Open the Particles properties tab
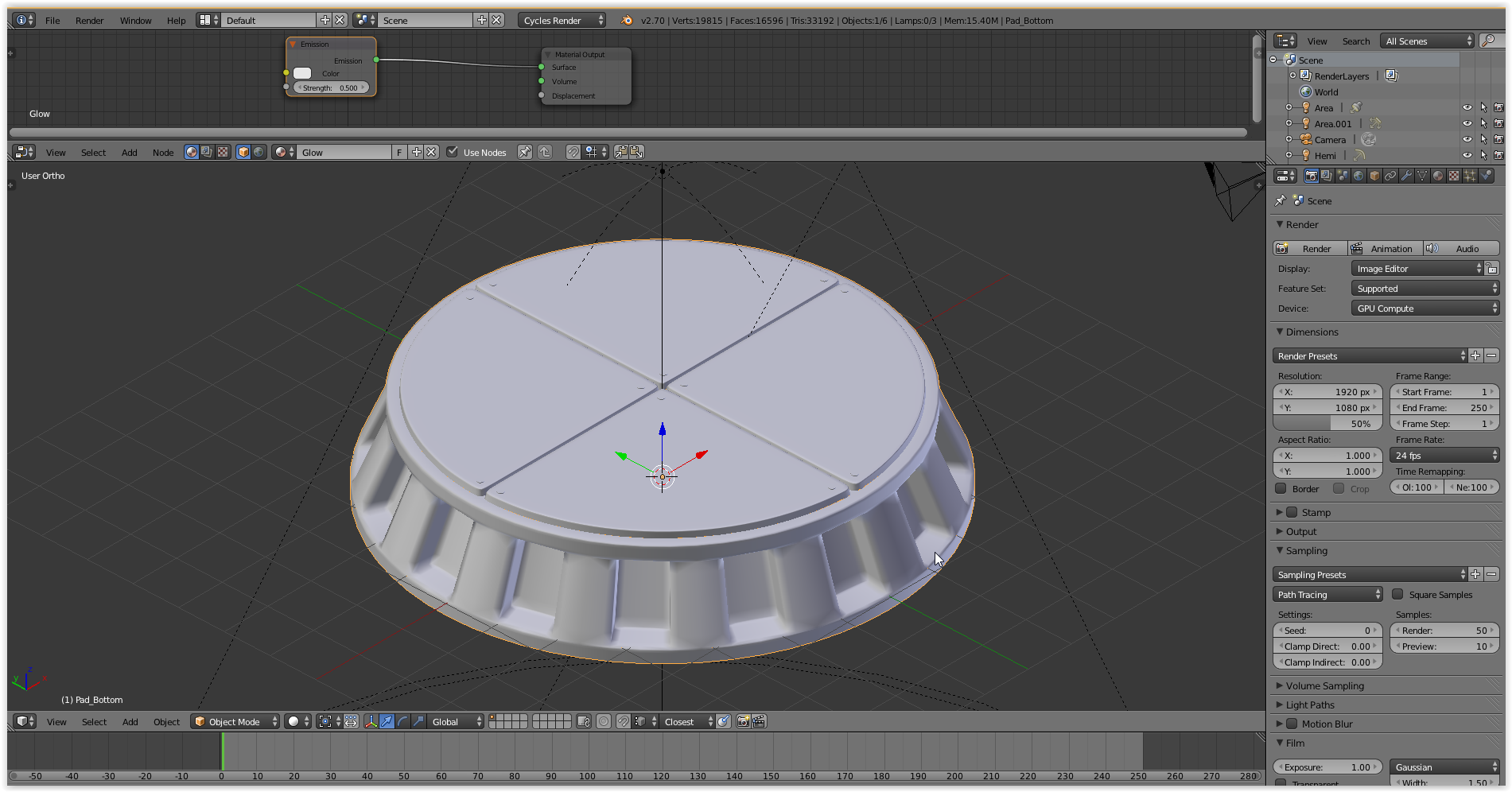Viewport: 1512px width, 792px height. tap(1470, 176)
